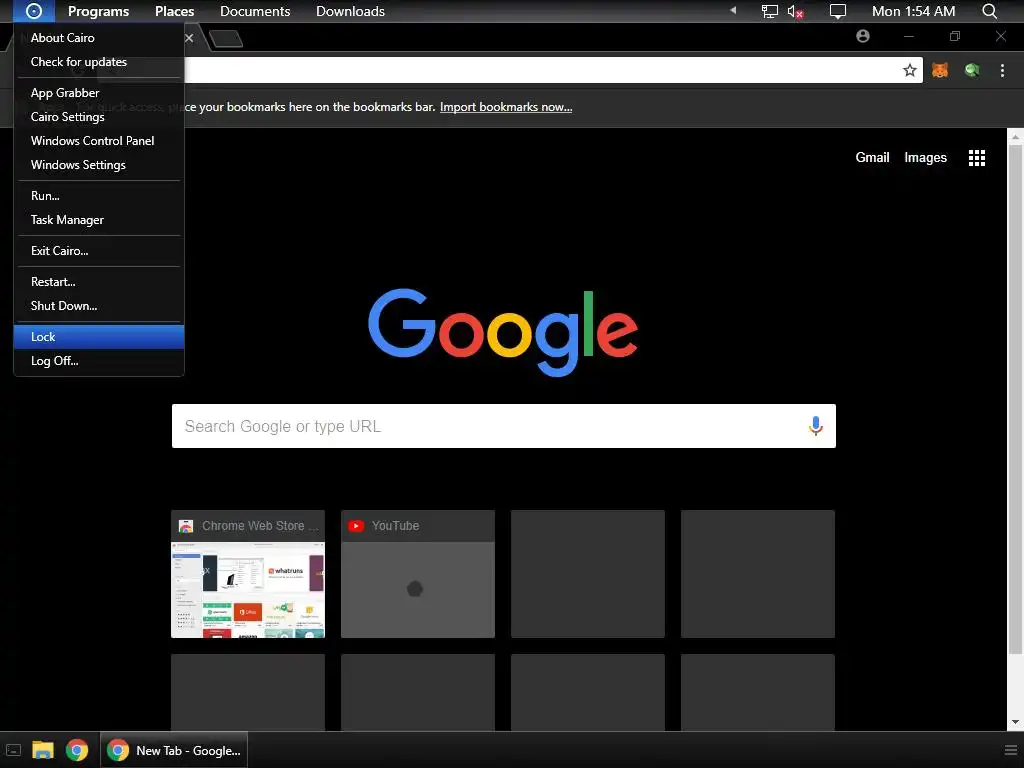The image size is (1024, 768).
Task: Open File Explorer from the taskbar
Action: pos(42,750)
